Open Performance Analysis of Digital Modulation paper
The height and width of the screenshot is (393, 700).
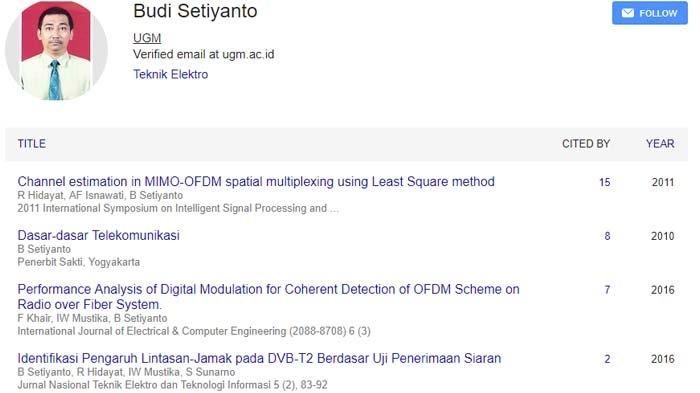[x=268, y=297]
